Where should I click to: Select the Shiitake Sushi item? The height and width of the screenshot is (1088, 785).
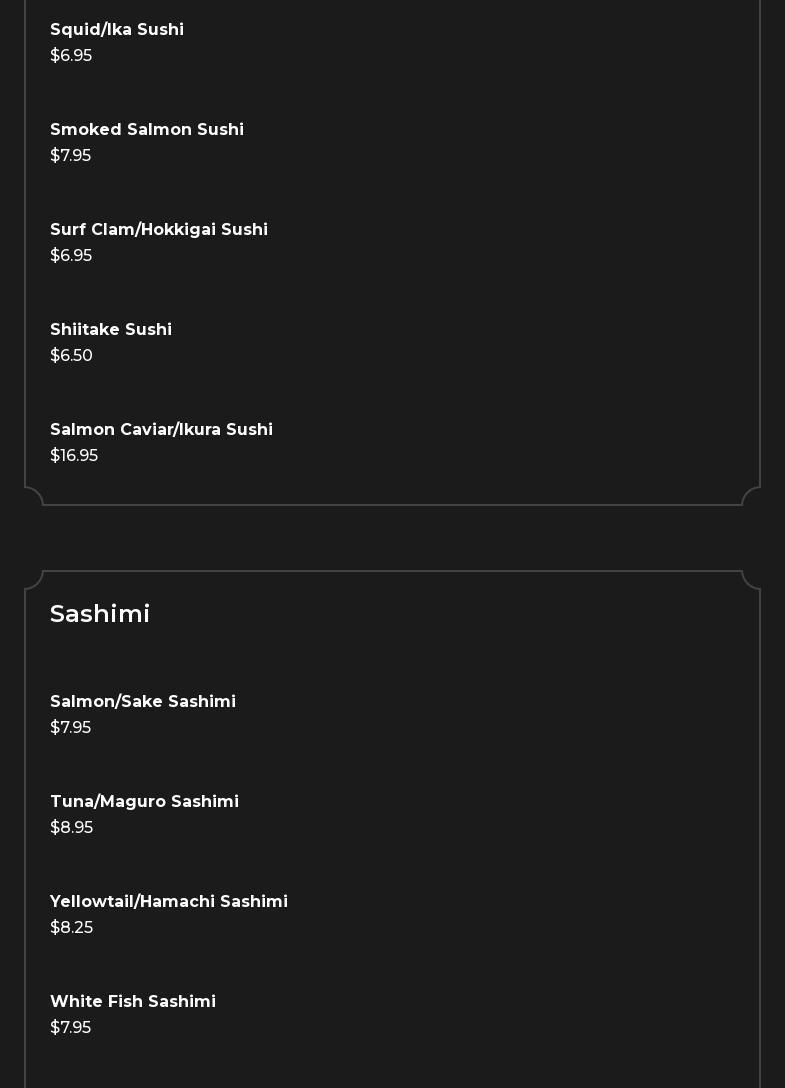click(111, 330)
